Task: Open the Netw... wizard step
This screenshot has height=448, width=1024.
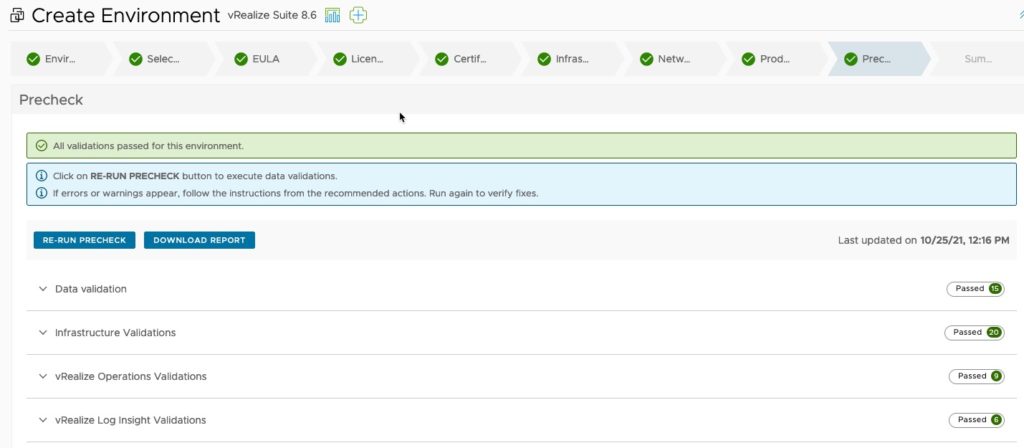Action: (x=675, y=59)
